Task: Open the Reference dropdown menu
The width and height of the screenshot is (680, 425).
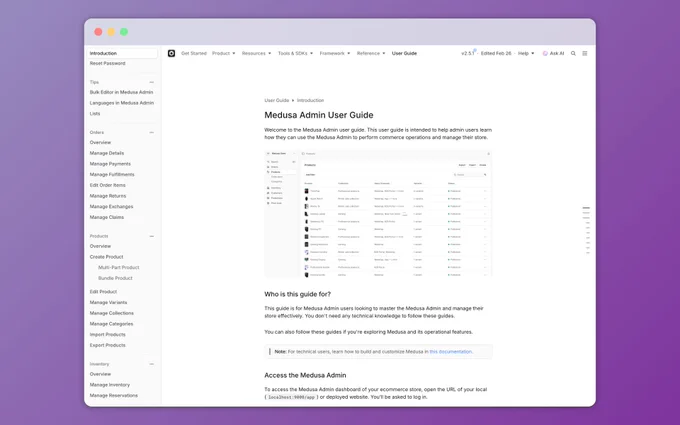Action: tap(371, 53)
